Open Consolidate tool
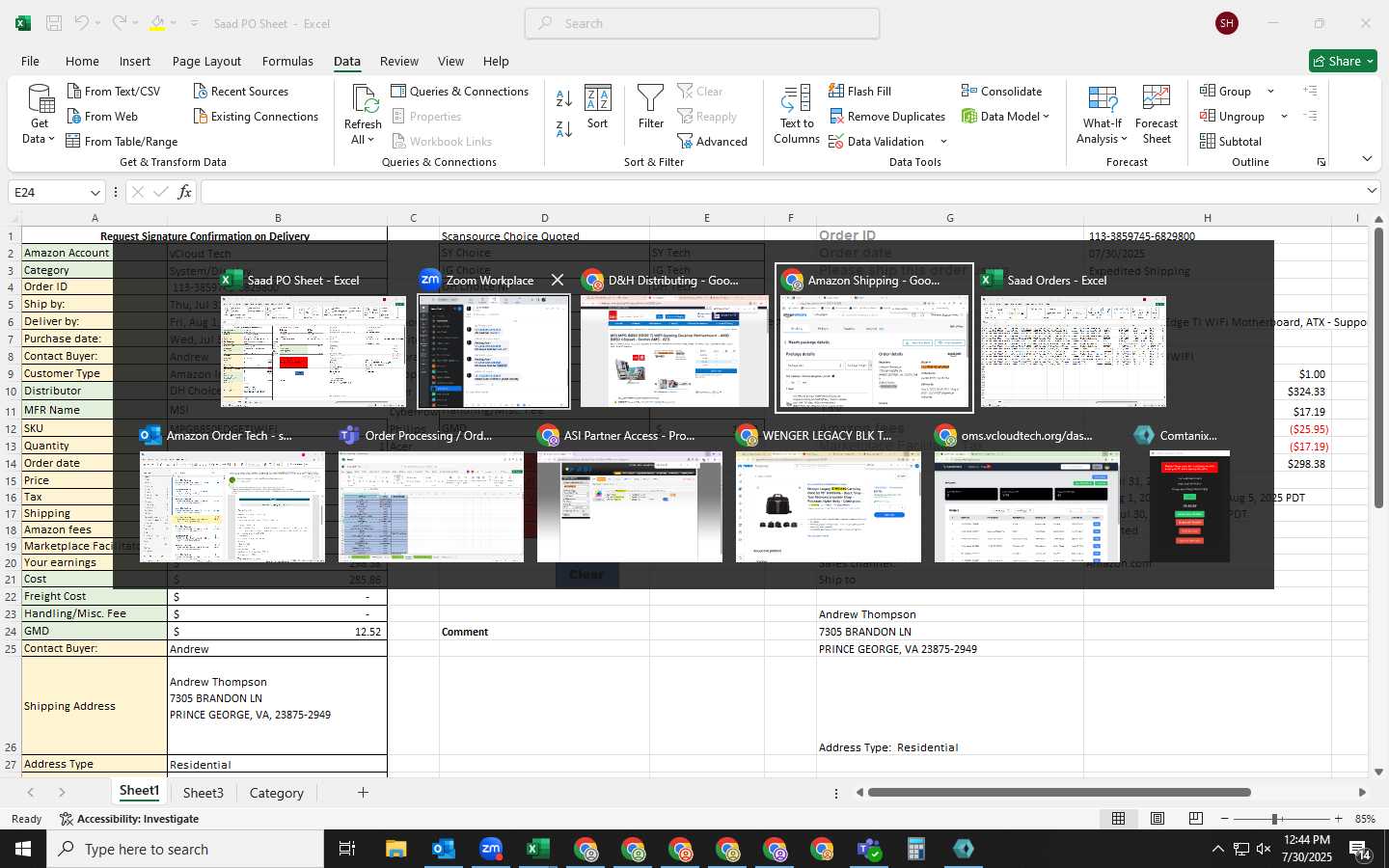 pos(1001,92)
